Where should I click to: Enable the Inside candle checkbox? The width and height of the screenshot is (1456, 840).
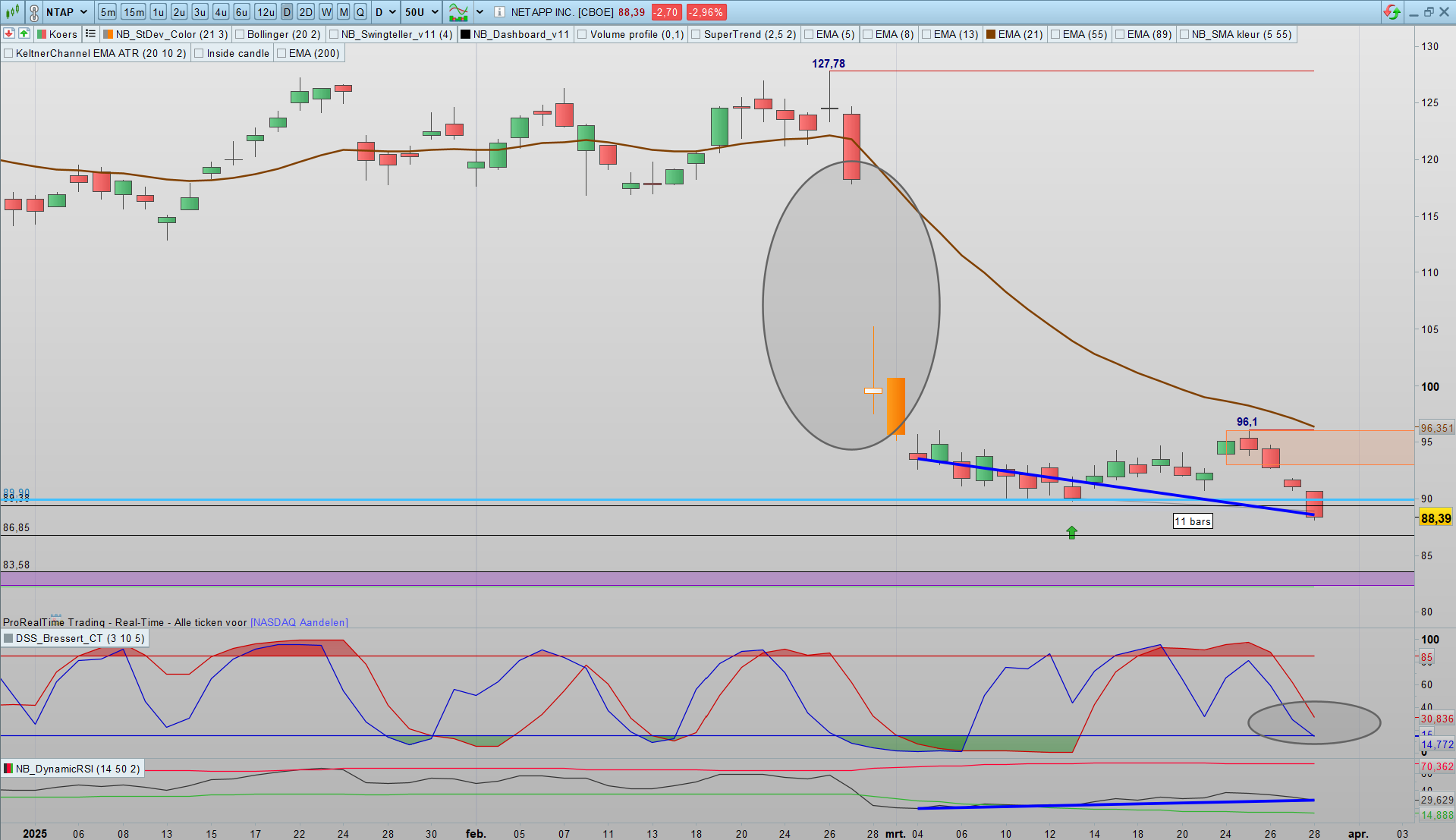[199, 53]
